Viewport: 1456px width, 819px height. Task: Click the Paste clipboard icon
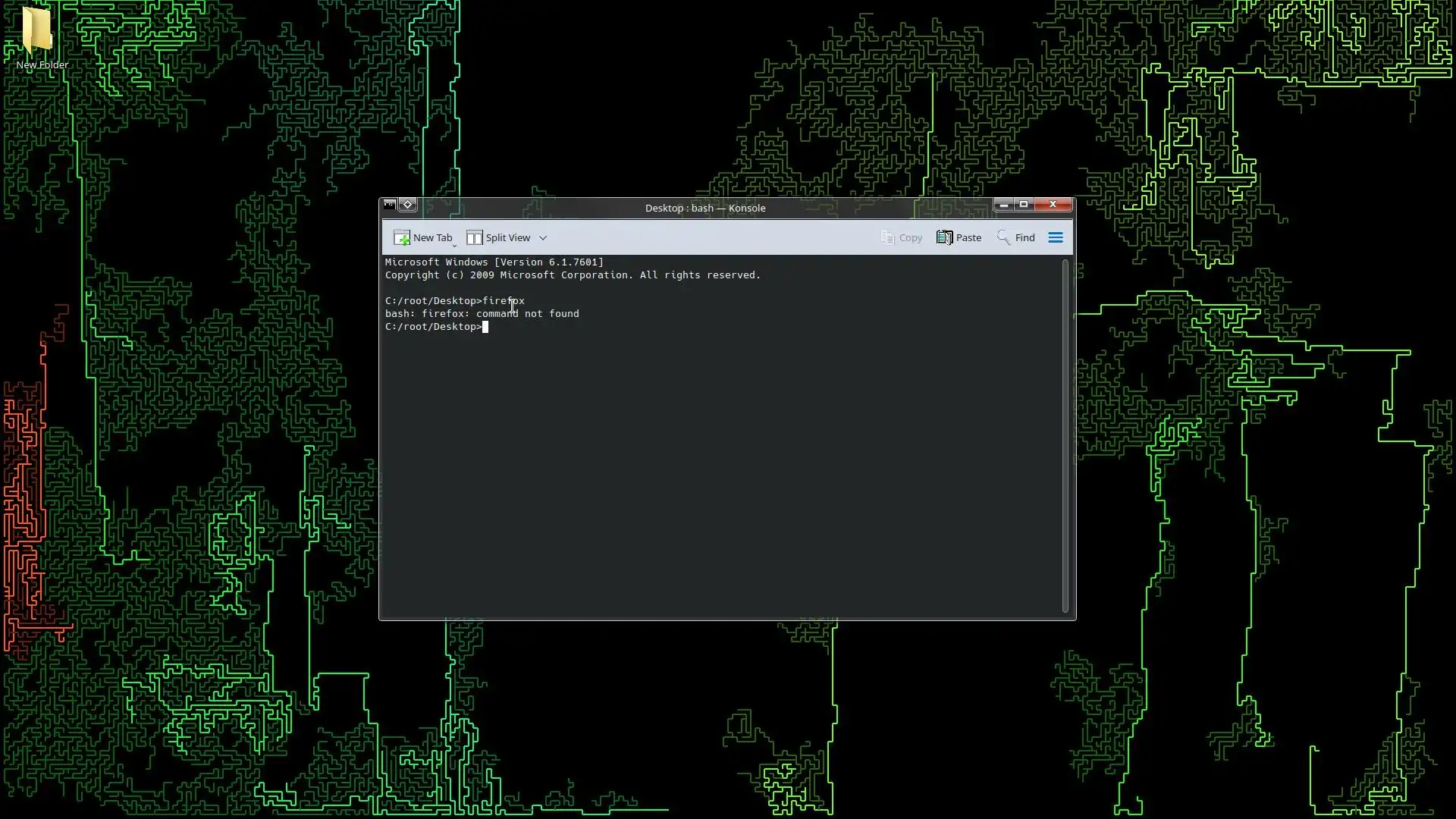point(944,237)
